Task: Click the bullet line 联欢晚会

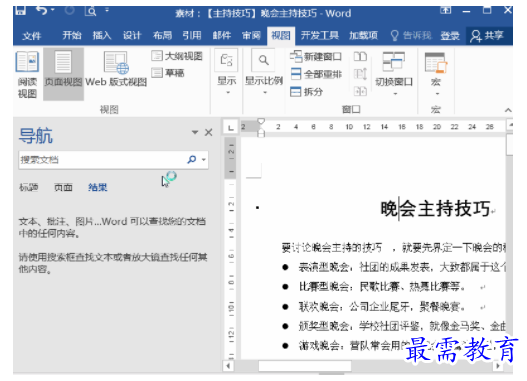Action: tap(382, 306)
